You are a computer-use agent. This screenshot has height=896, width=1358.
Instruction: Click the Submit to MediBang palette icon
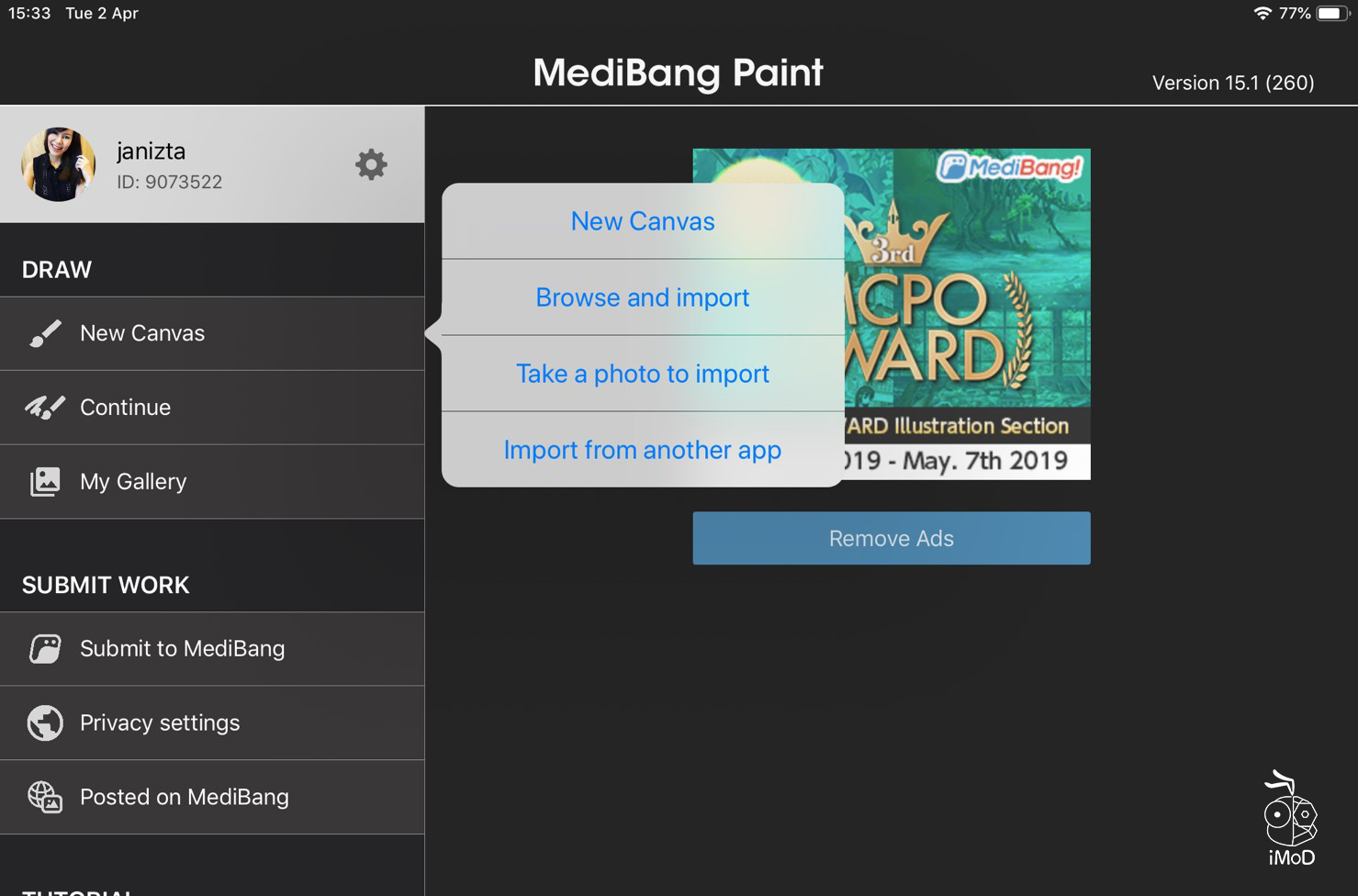[45, 648]
